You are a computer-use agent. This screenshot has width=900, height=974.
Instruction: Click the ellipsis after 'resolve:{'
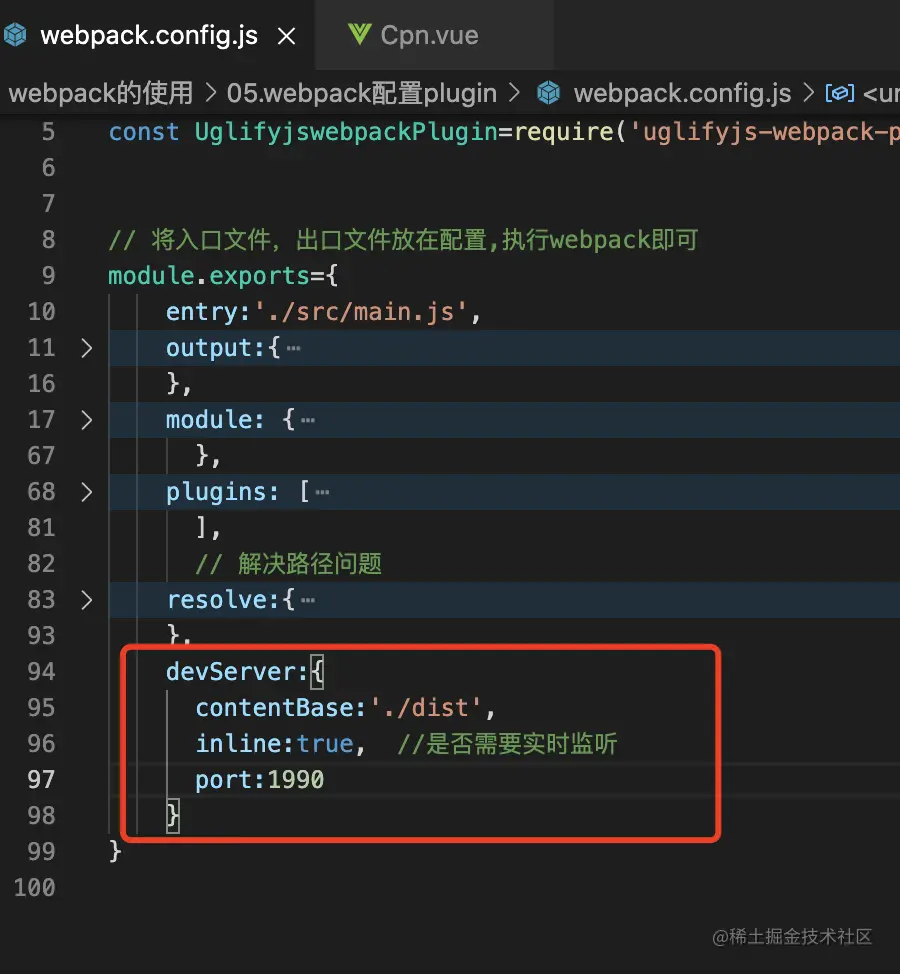click(x=307, y=601)
